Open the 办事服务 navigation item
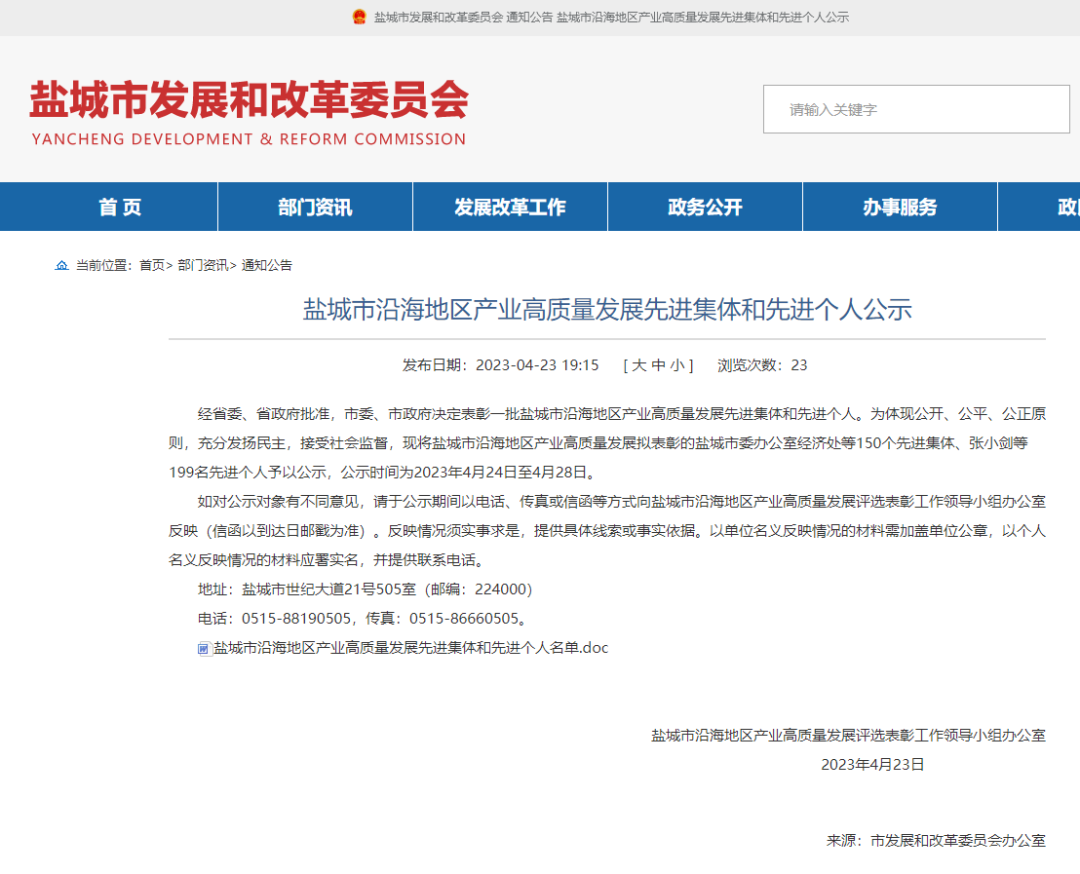The image size is (1080, 874). click(900, 207)
